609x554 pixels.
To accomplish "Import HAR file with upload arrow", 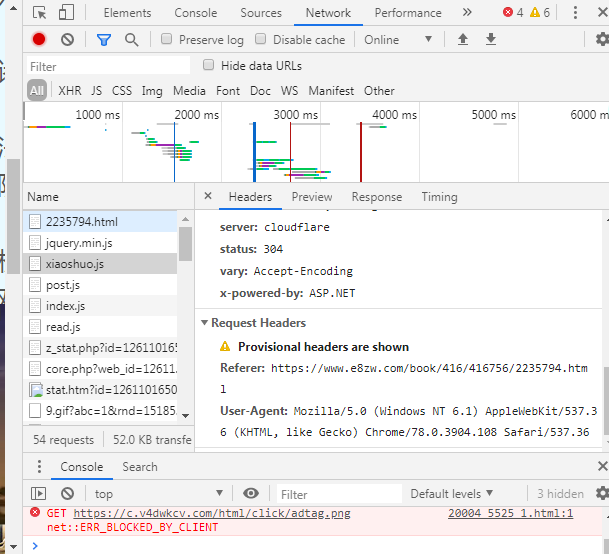I will (x=463, y=39).
